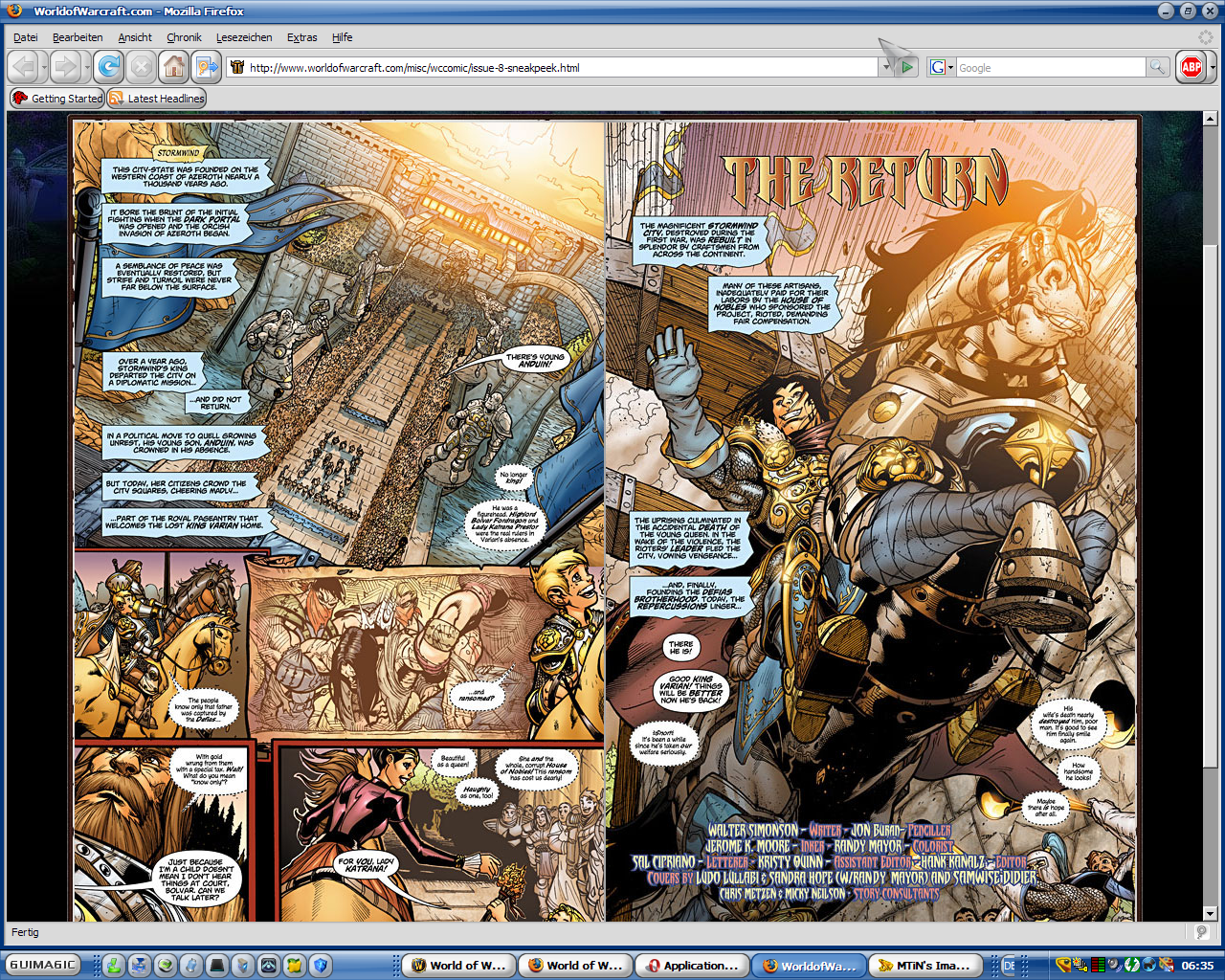Click the THE RETURN comic title page

872,522
